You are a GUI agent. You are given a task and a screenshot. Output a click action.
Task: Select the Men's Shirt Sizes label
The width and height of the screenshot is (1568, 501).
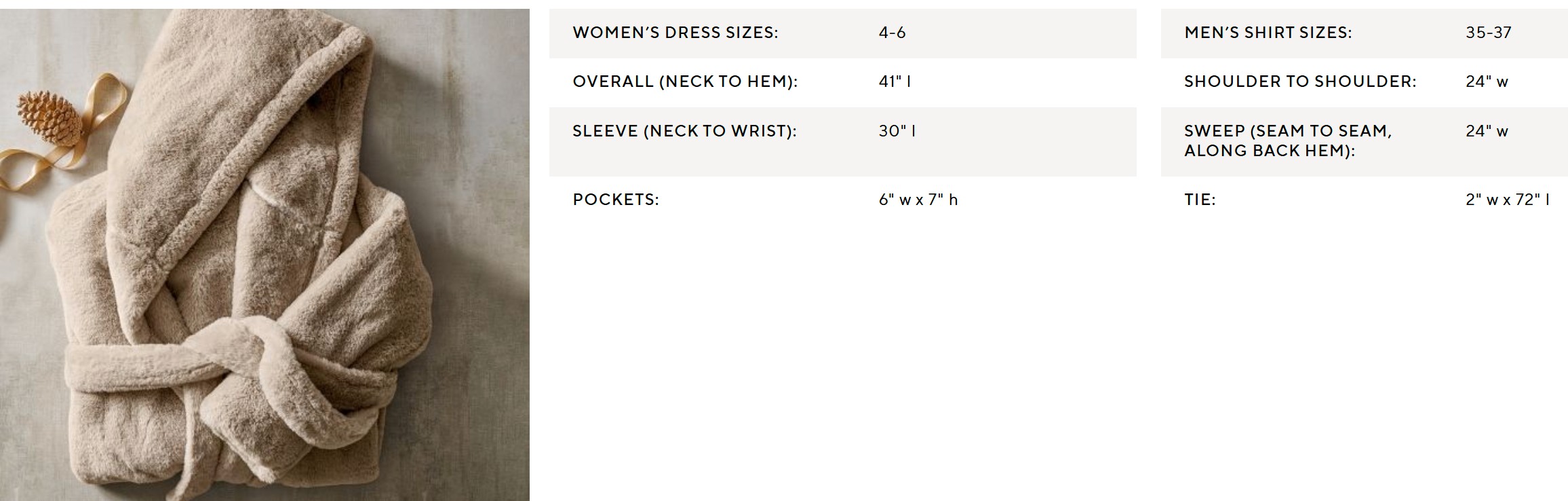(x=1268, y=33)
